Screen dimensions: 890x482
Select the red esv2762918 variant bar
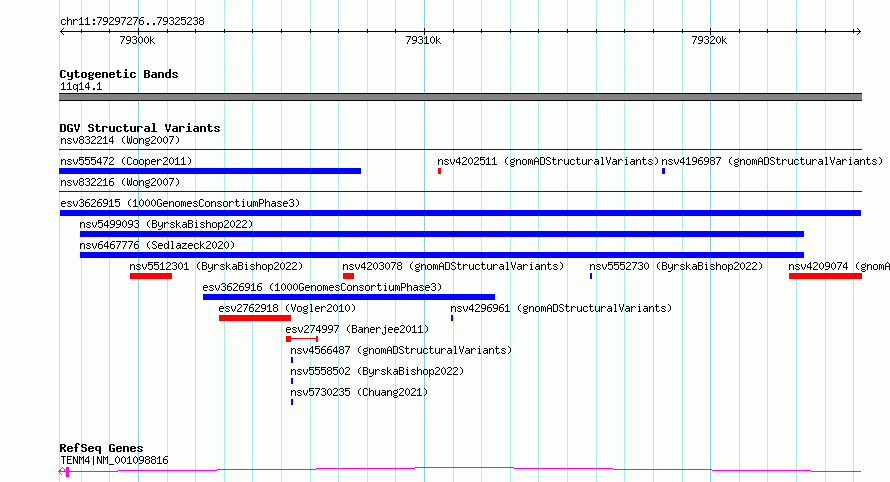255,318
